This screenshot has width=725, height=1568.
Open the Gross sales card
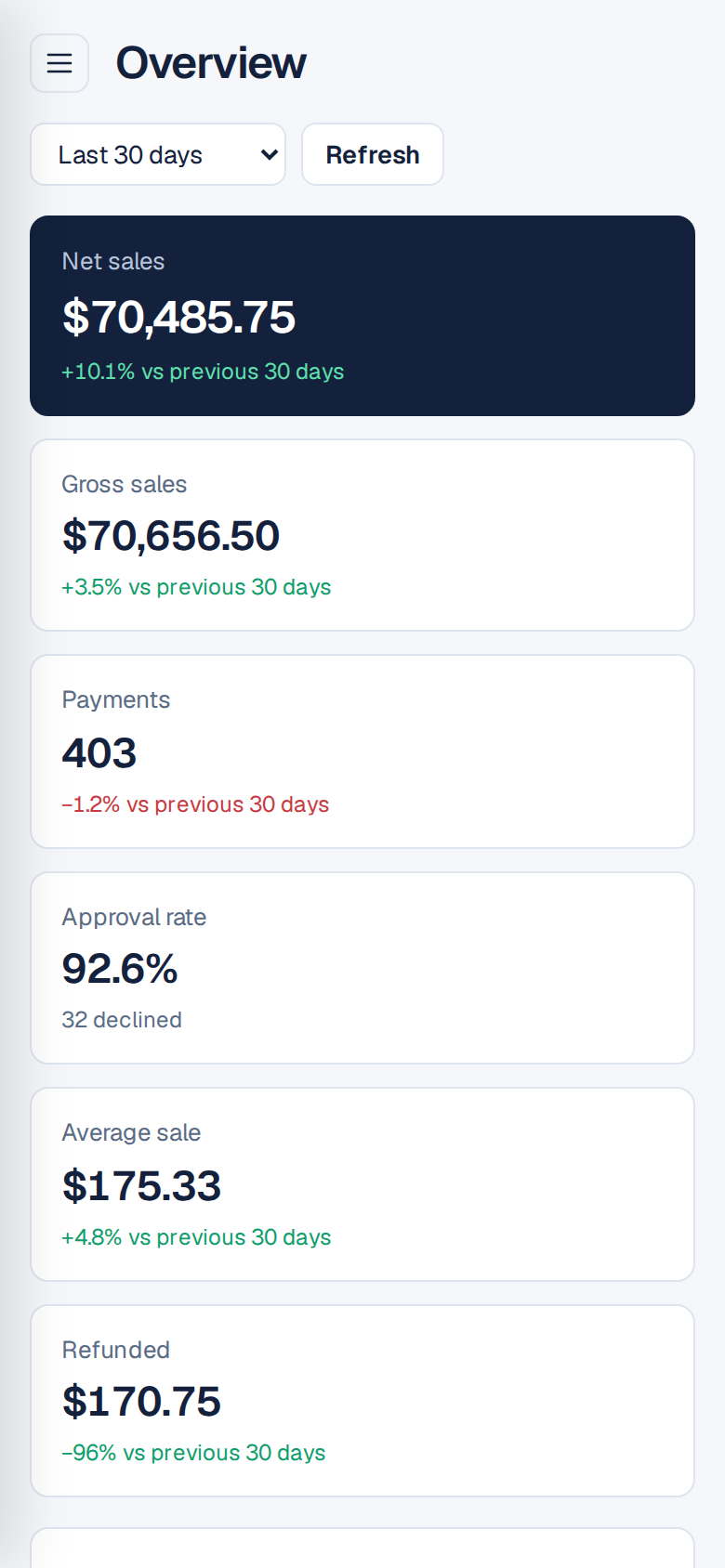(x=362, y=535)
